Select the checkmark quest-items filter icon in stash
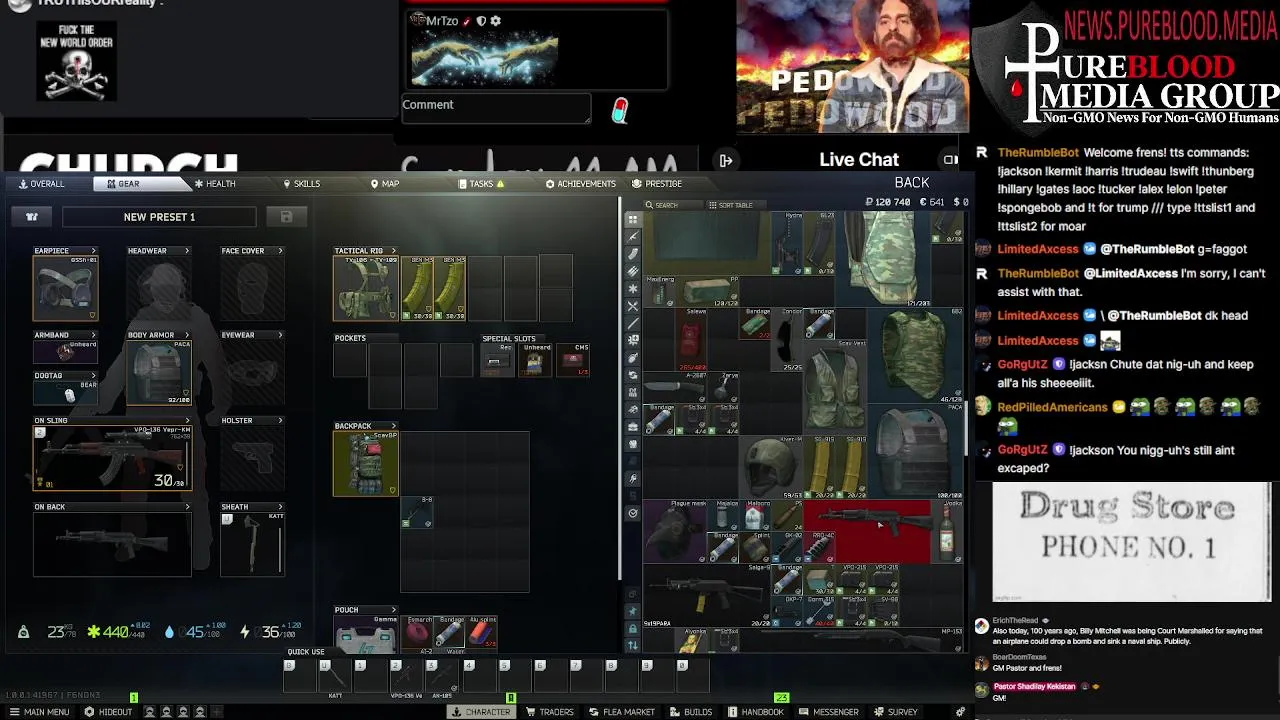The height and width of the screenshot is (720, 1280). pyautogui.click(x=633, y=513)
